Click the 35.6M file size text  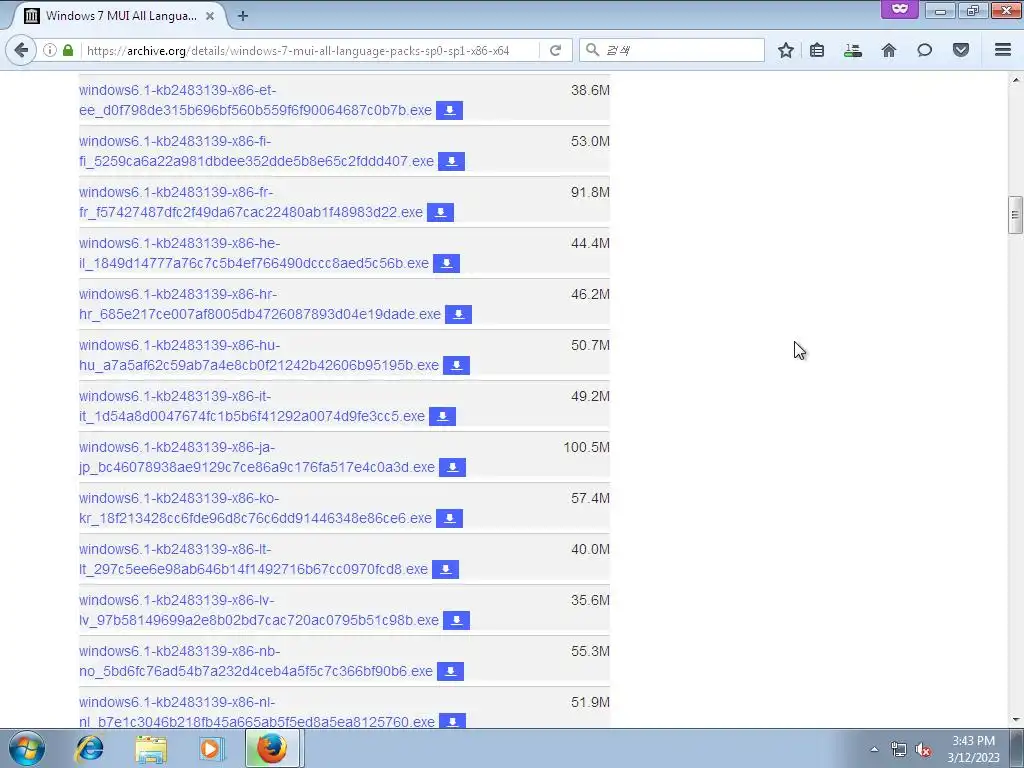590,600
